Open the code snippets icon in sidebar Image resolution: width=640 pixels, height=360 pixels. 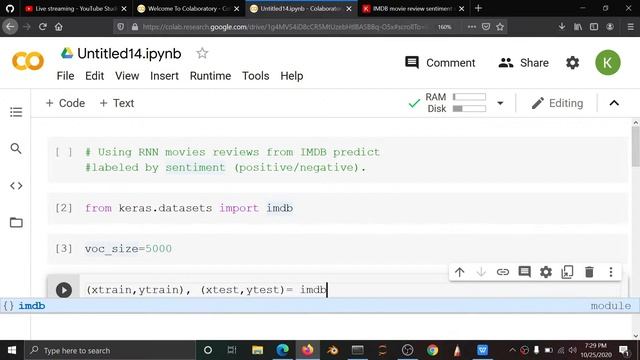(x=16, y=186)
